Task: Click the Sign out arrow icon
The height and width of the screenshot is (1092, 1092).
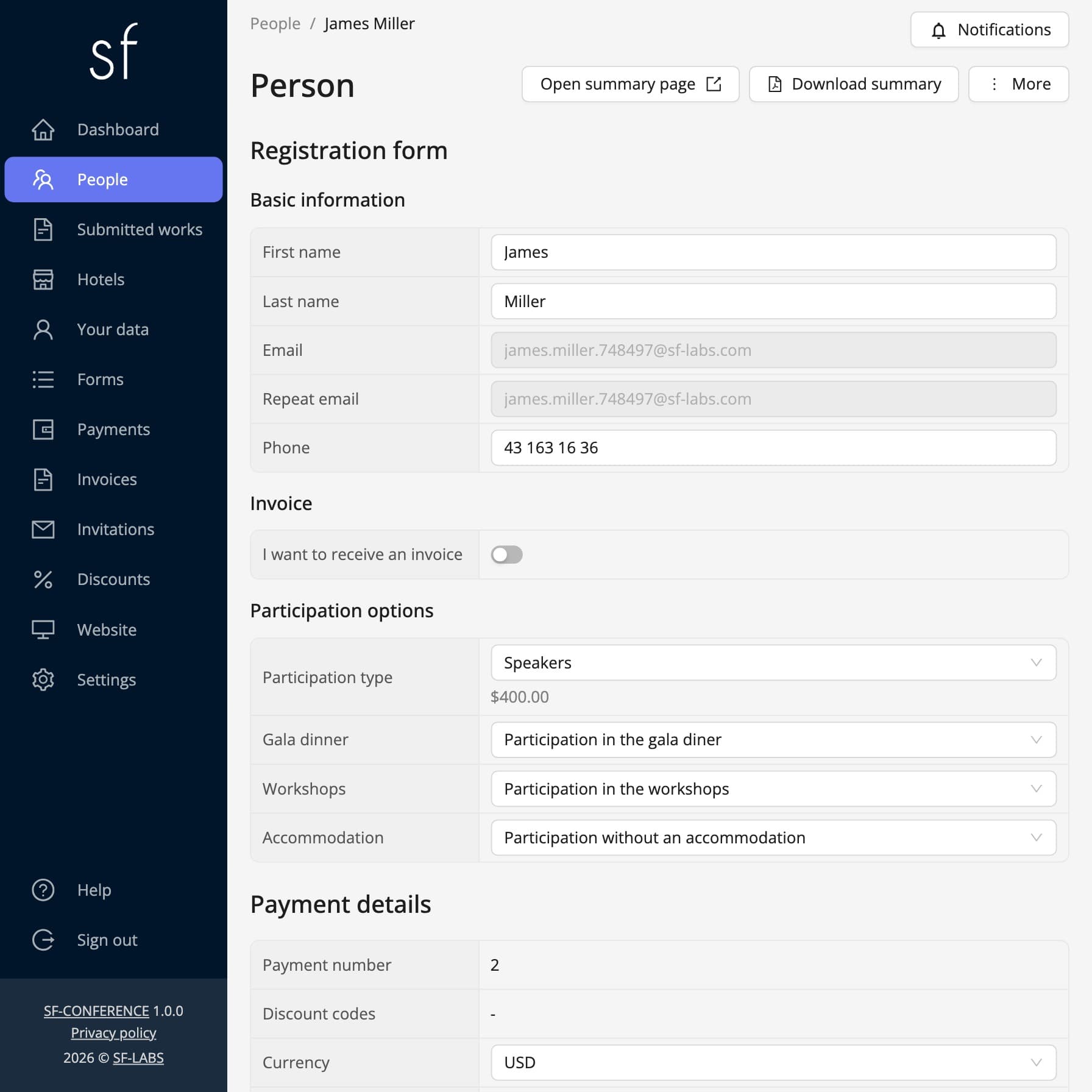Action: point(43,940)
